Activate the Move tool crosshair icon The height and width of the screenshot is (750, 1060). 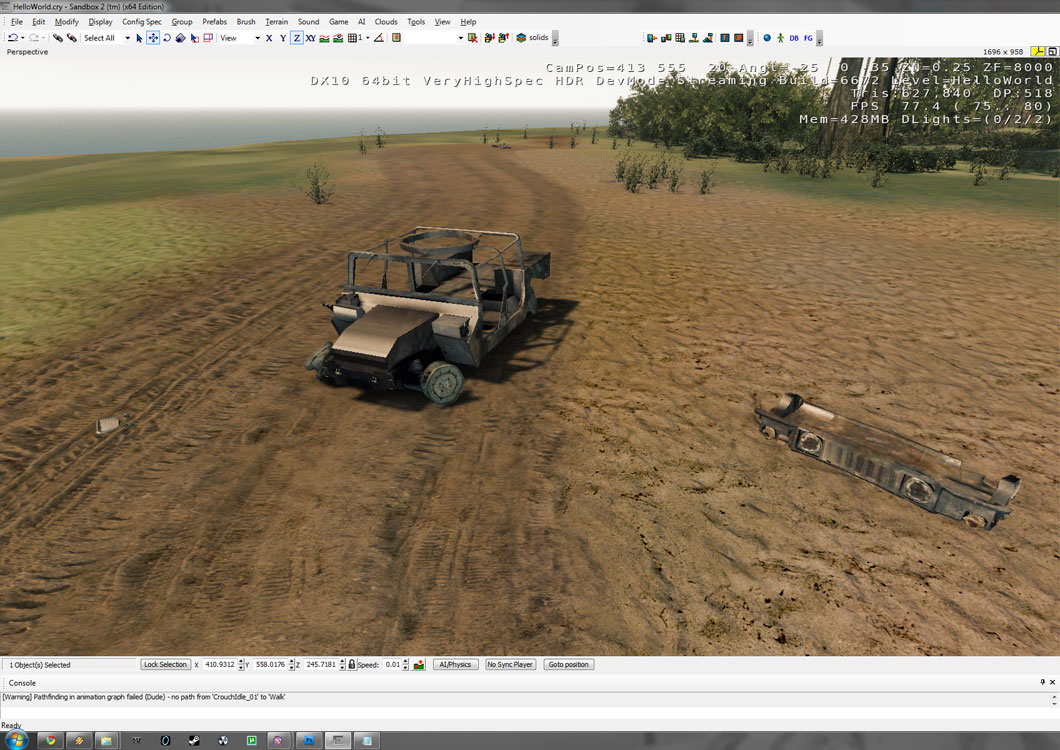pyautogui.click(x=153, y=38)
